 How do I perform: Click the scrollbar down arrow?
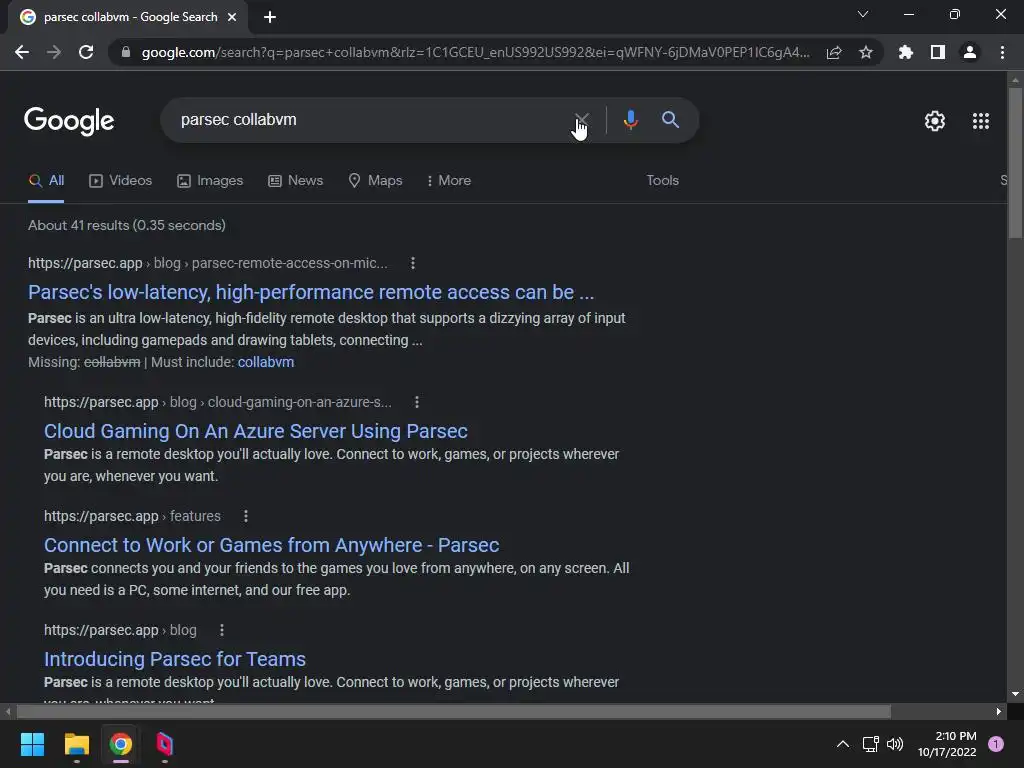tap(1015, 695)
